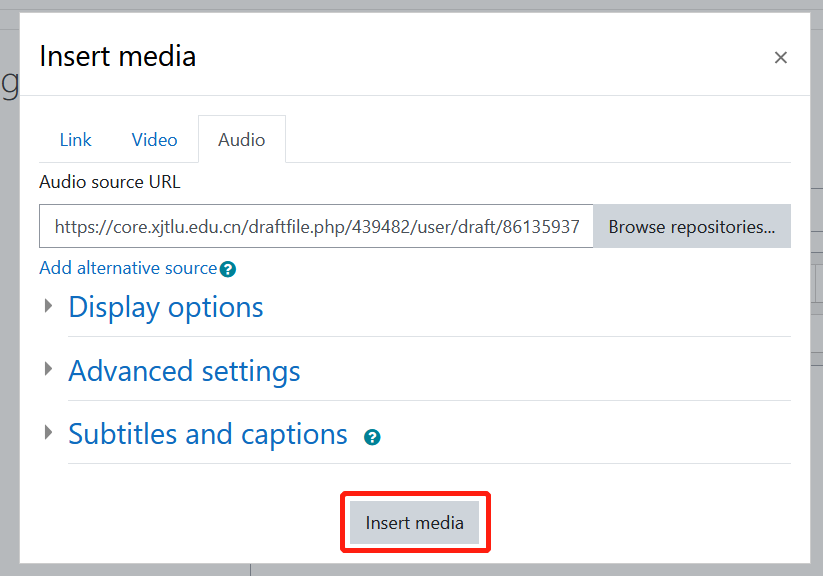The width and height of the screenshot is (823, 576).
Task: Click the Insert media dialog title
Action: point(118,56)
